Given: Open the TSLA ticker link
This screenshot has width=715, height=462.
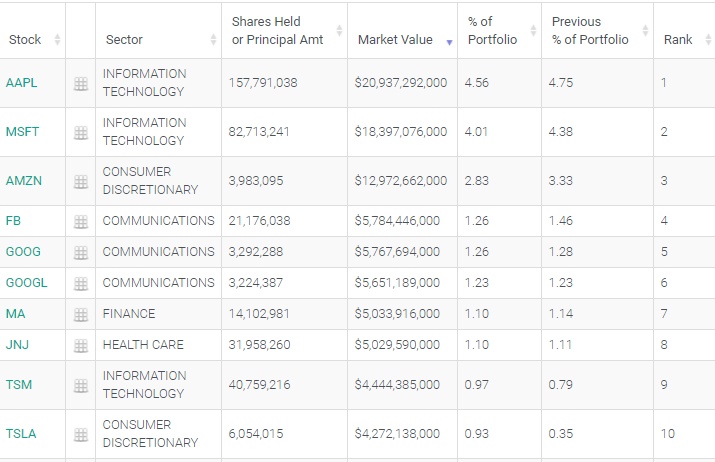Looking at the screenshot, I should coord(20,433).
